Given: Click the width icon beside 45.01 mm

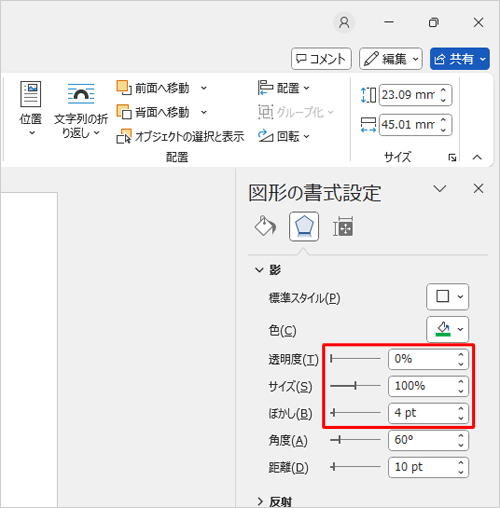Looking at the screenshot, I should point(368,125).
